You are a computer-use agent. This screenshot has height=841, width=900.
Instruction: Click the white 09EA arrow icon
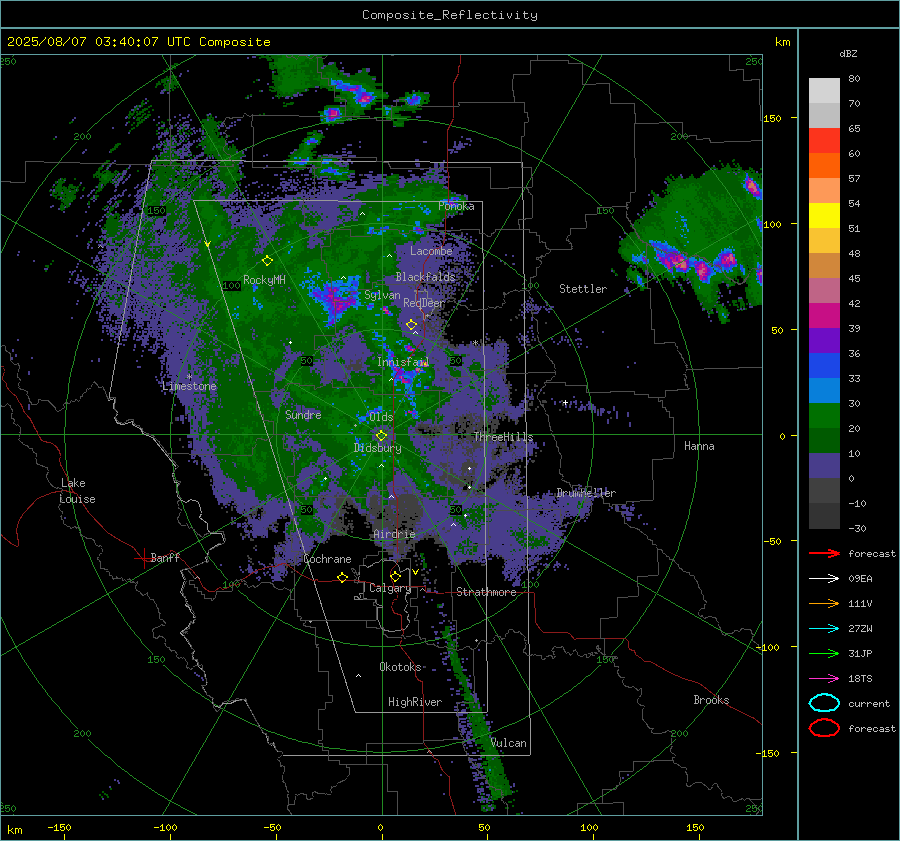tap(824, 578)
